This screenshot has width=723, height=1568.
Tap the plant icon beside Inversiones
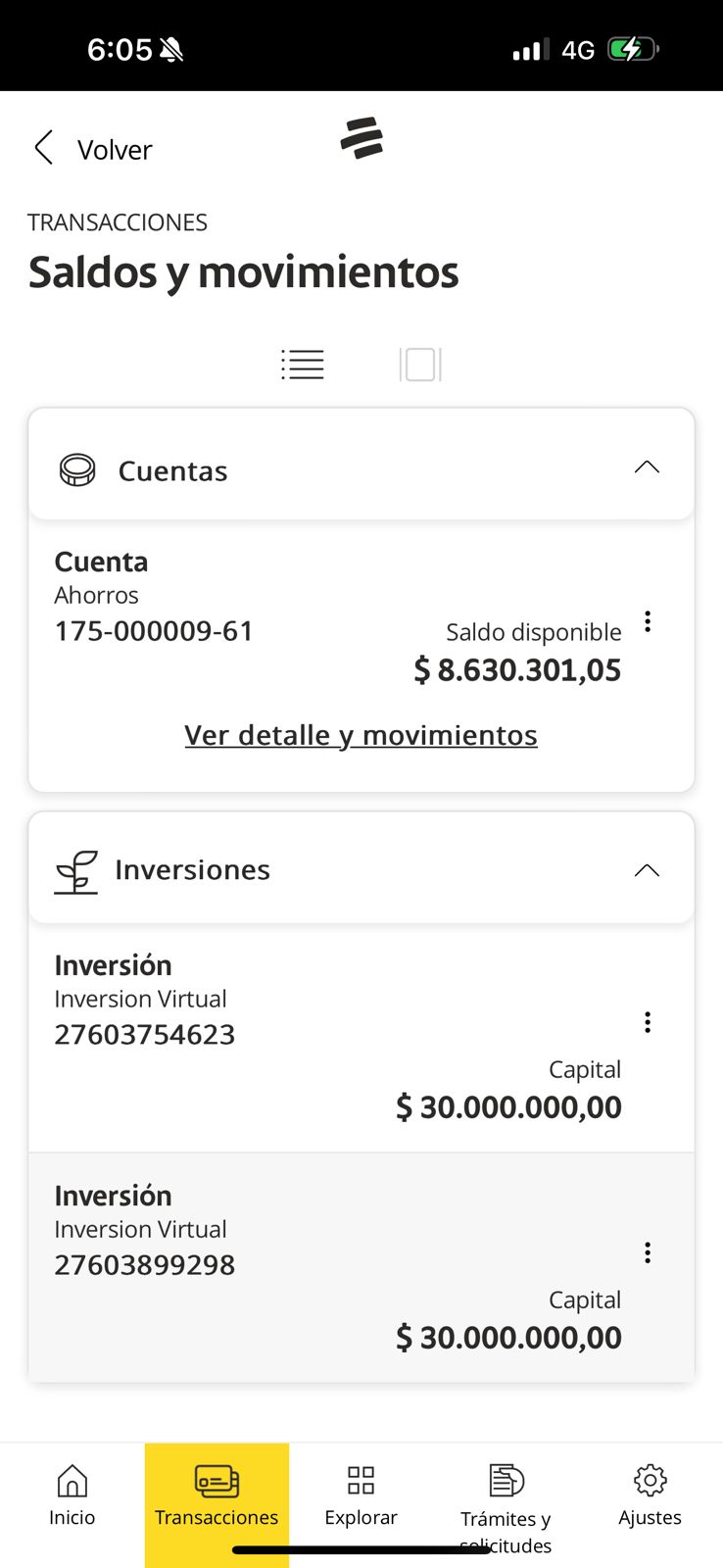pyautogui.click(x=76, y=871)
